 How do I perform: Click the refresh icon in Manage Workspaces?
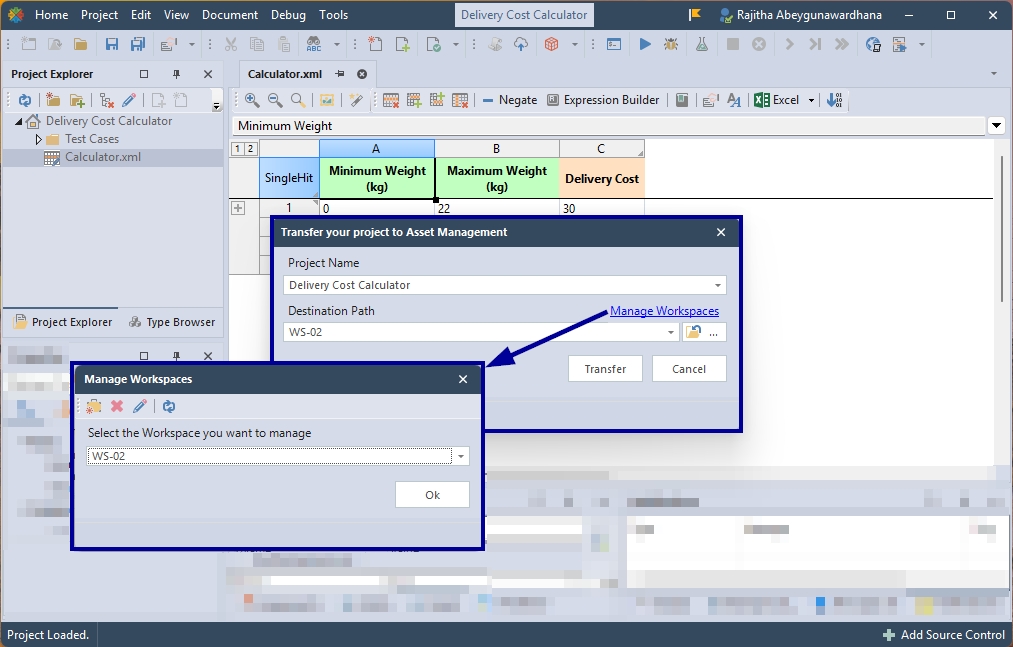pyautogui.click(x=169, y=406)
